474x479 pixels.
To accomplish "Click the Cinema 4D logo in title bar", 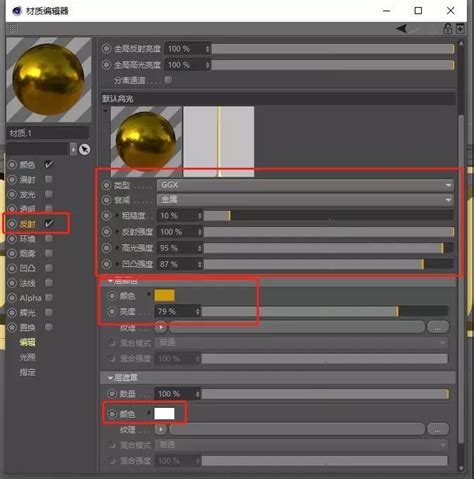I will pyautogui.click(x=17, y=11).
